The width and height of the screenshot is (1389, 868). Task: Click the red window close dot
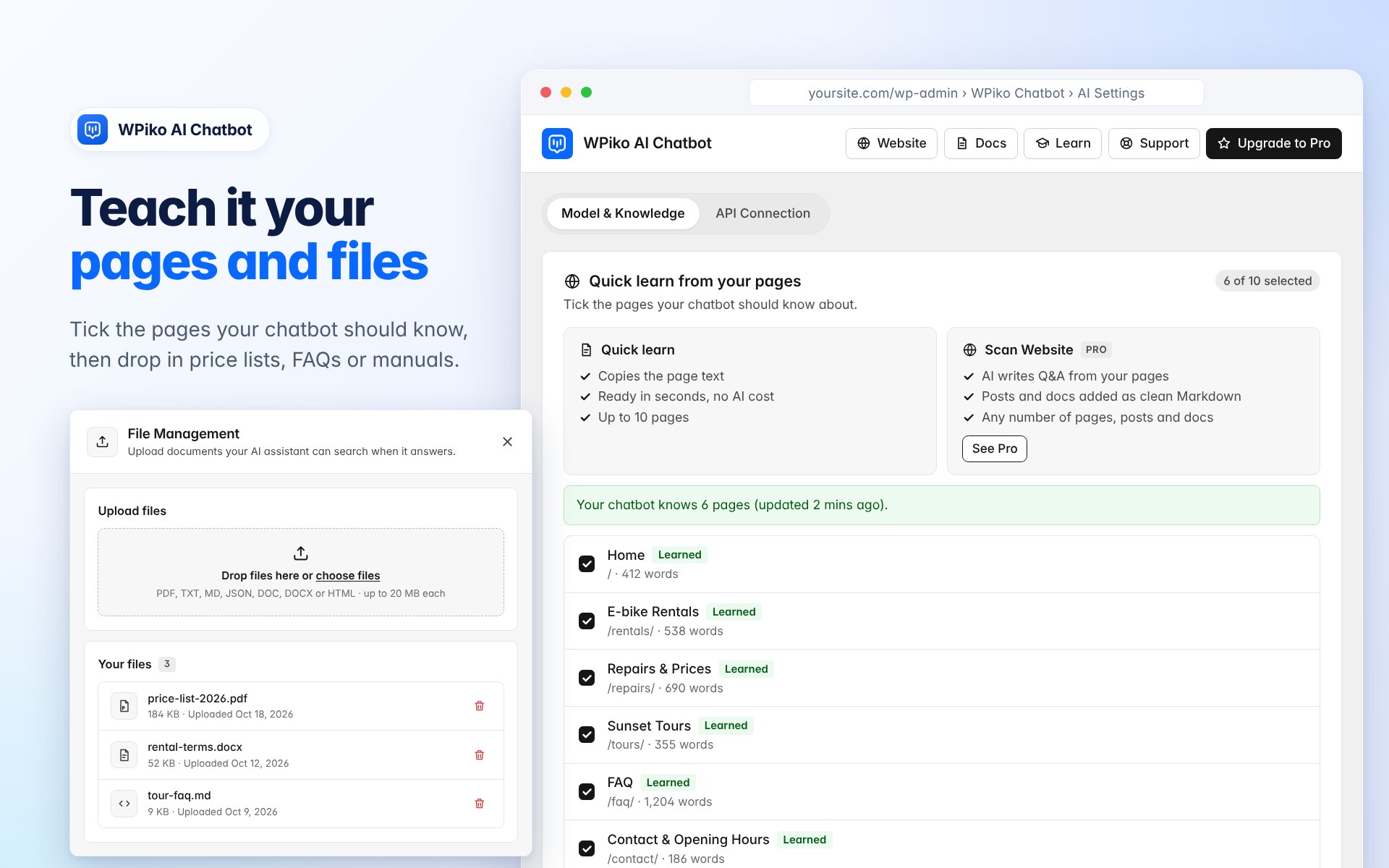546,93
